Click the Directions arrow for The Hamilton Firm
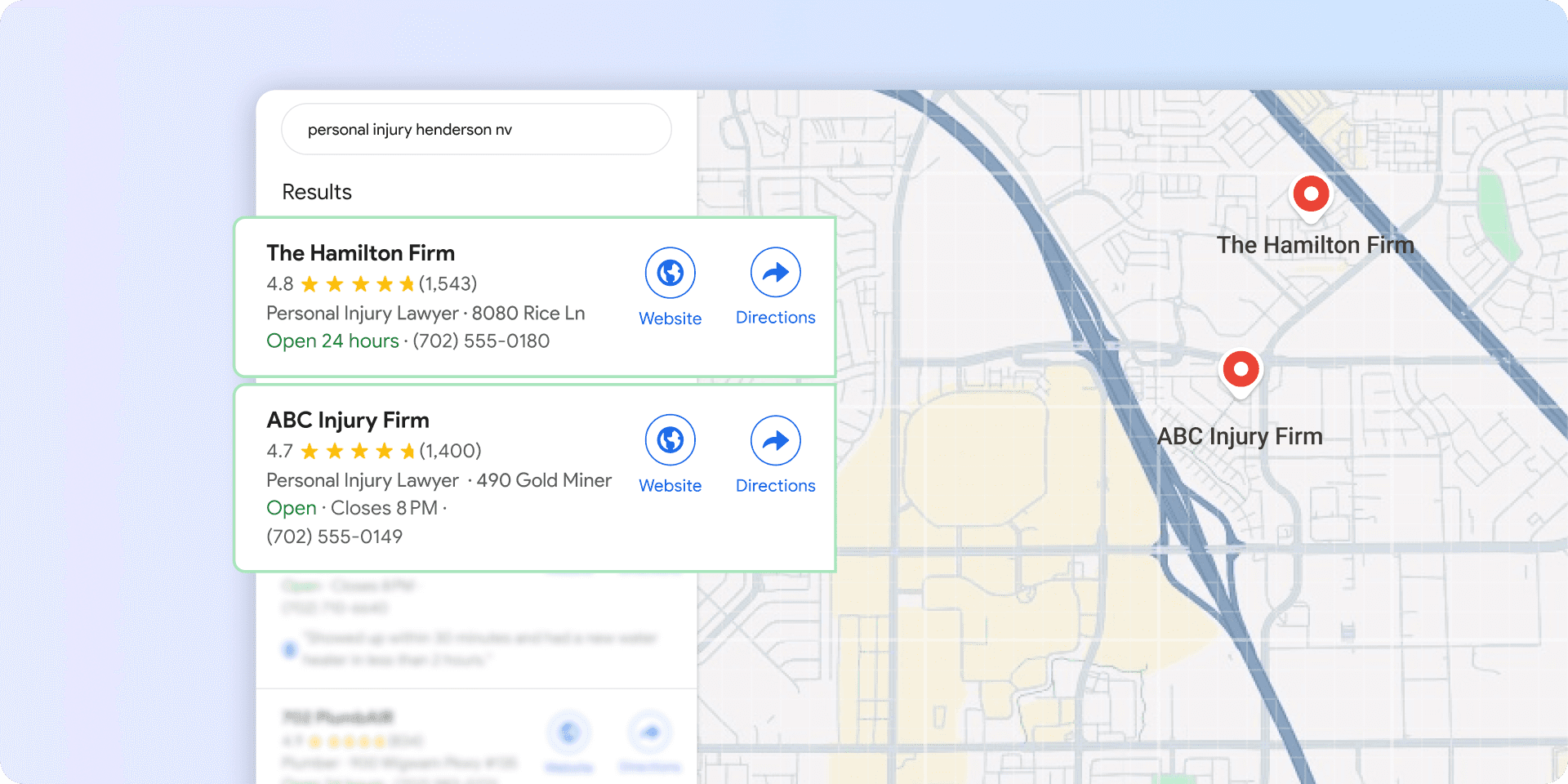The width and height of the screenshot is (1568, 784). click(774, 272)
